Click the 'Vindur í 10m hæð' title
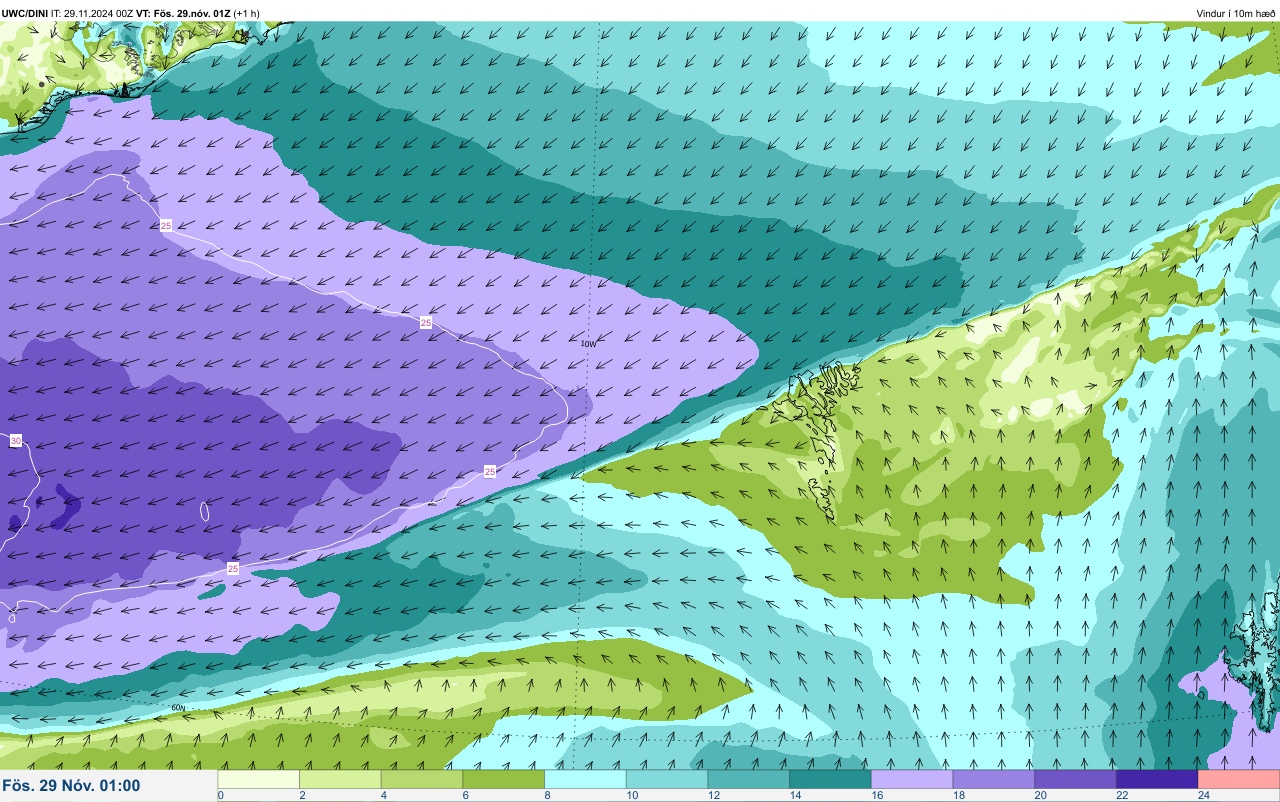This screenshot has height=802, width=1280. point(1236,13)
